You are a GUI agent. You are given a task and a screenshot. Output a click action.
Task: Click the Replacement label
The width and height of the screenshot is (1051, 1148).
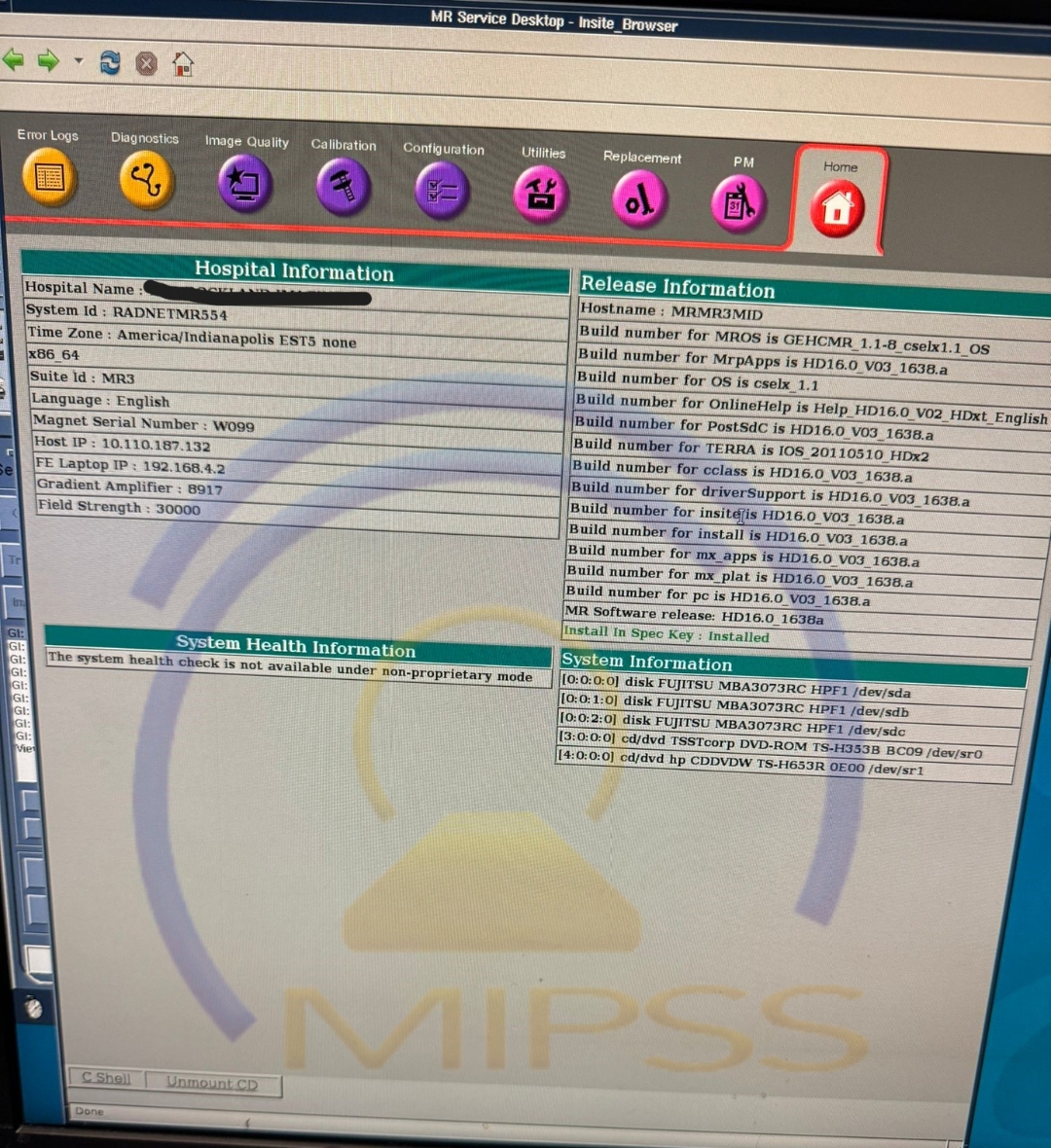pos(642,157)
